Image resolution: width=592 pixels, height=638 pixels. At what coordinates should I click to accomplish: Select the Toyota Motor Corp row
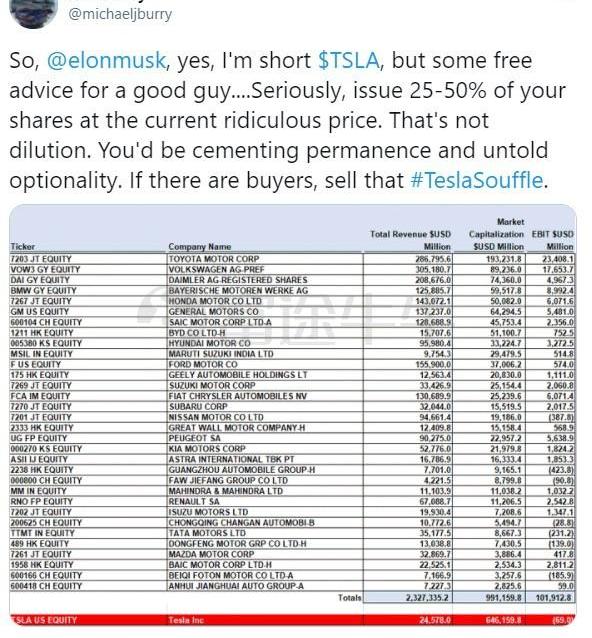point(292,259)
